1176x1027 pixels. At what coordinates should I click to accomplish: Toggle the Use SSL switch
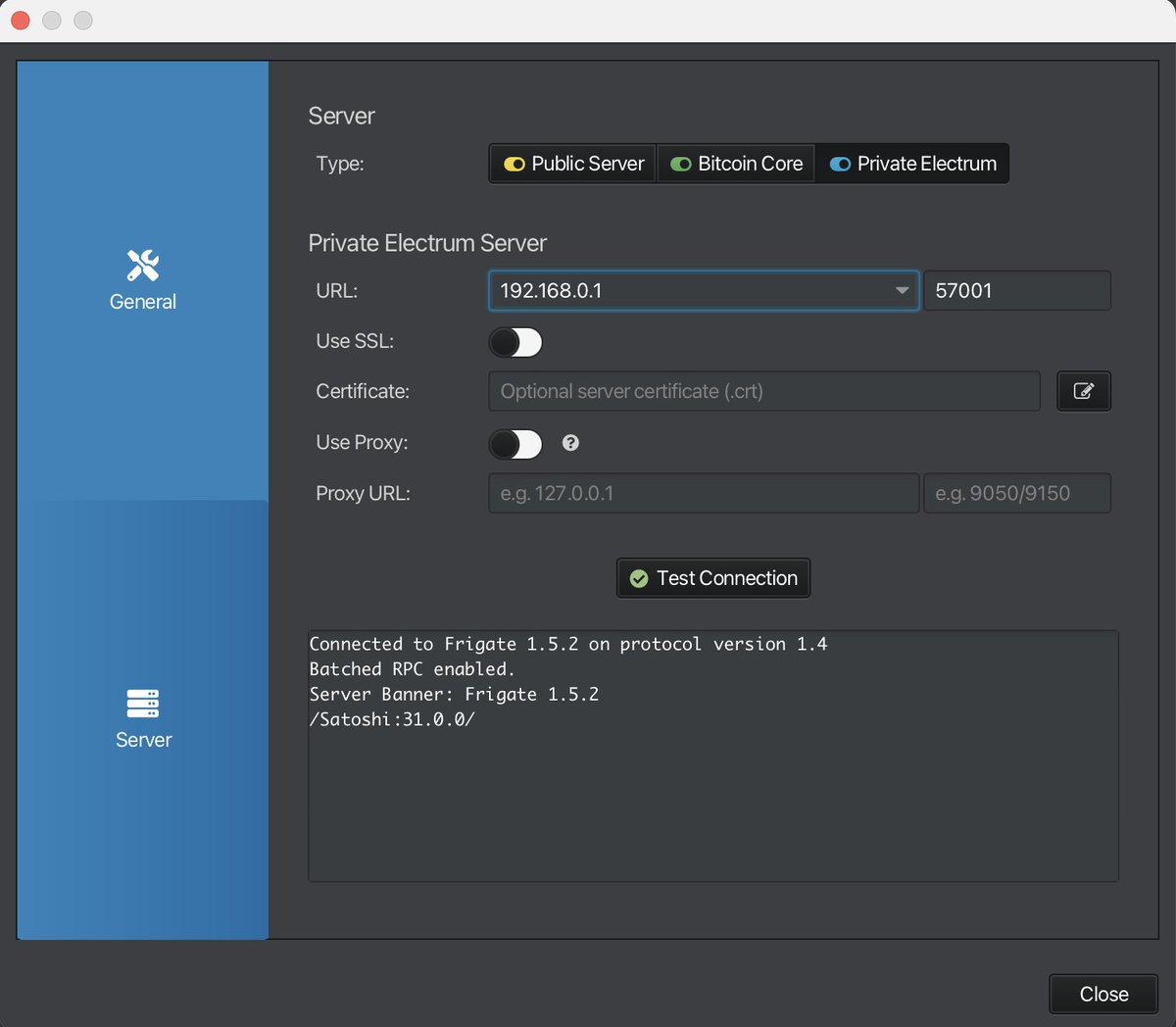515,342
